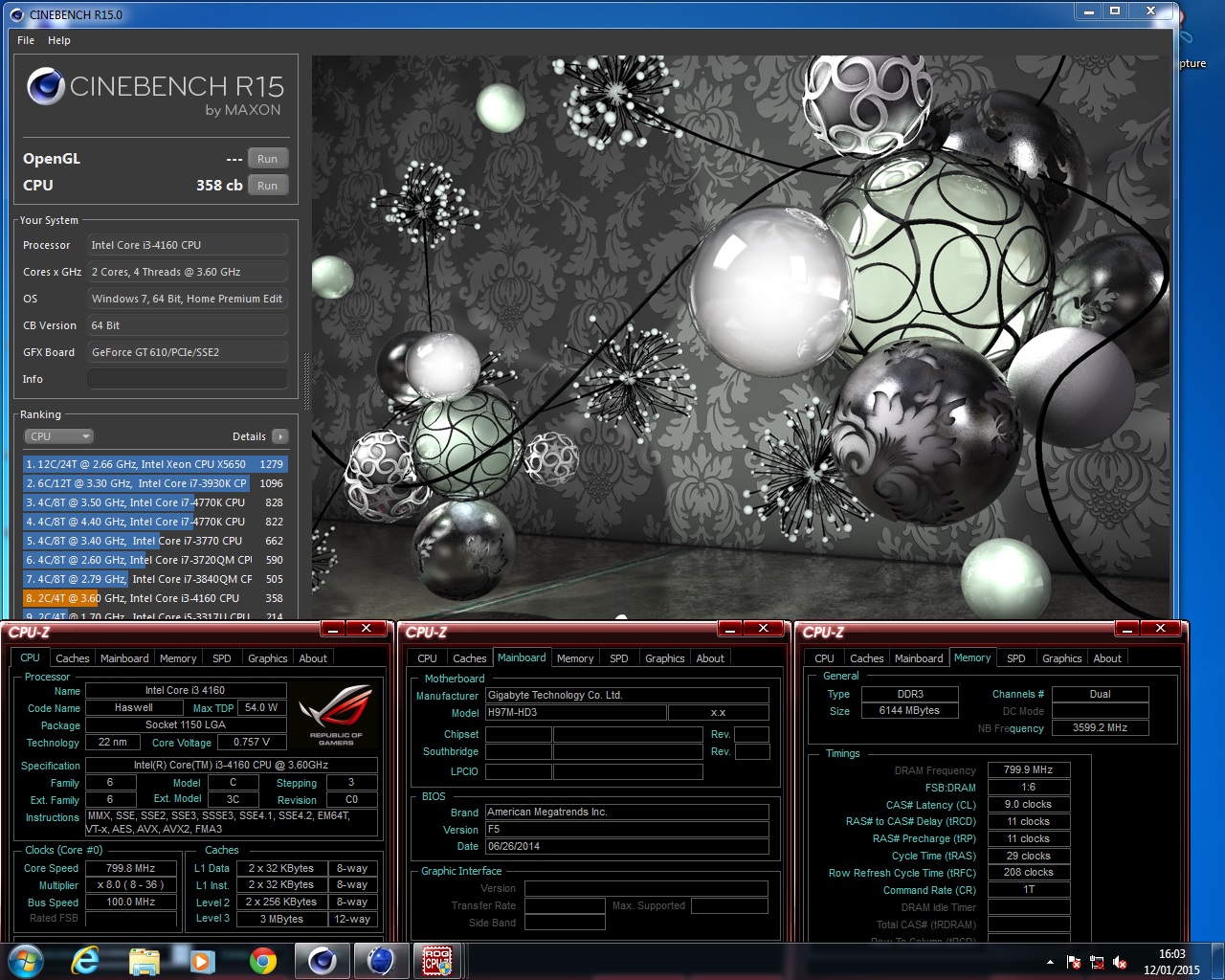Open About tab in CPU-tab-active CPU-Z window
This screenshot has height=980, width=1225.
pyautogui.click(x=313, y=658)
